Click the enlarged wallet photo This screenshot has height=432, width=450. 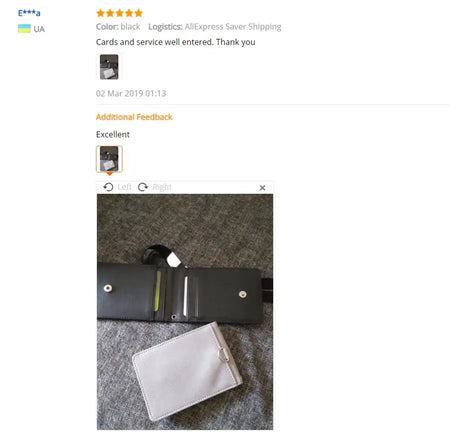(x=185, y=312)
